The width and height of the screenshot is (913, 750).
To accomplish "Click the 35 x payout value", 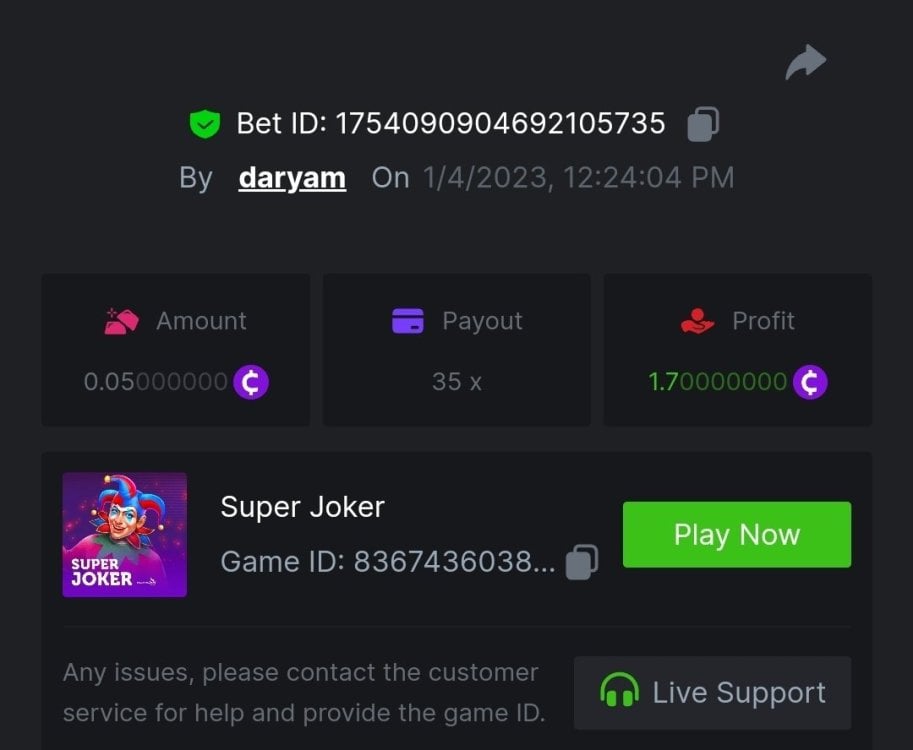I will [x=457, y=382].
